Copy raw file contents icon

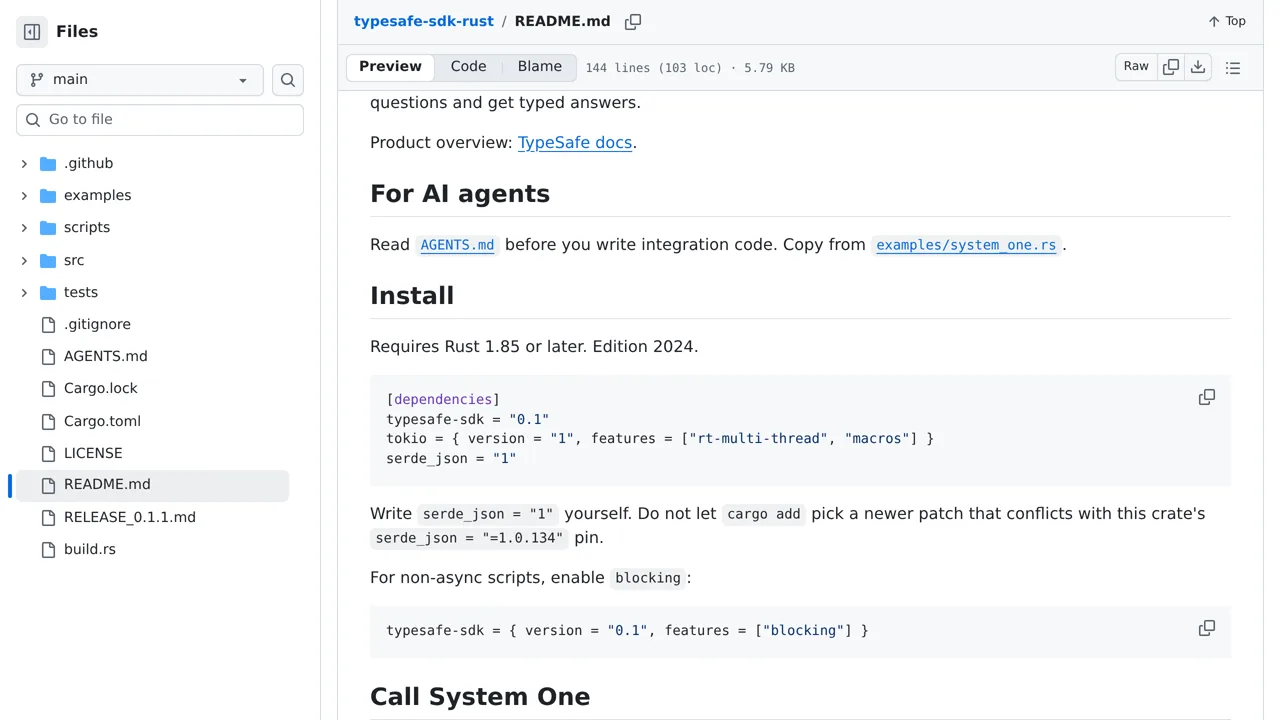pos(1171,67)
